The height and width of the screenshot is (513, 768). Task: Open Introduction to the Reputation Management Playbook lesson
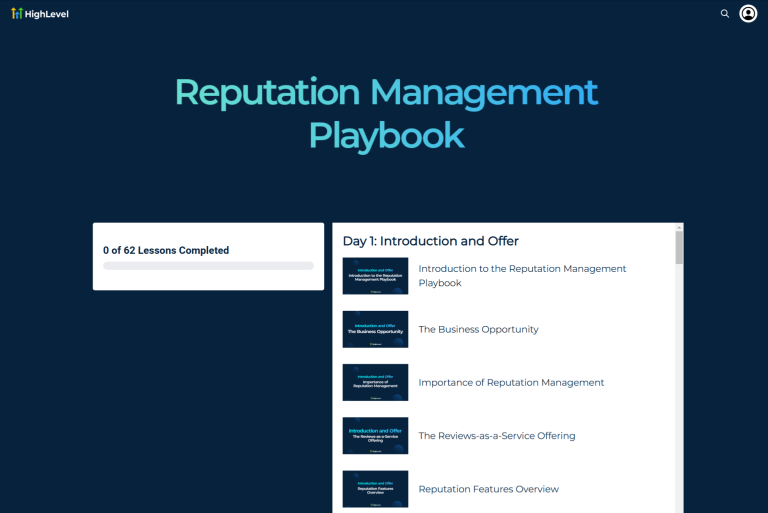522,276
